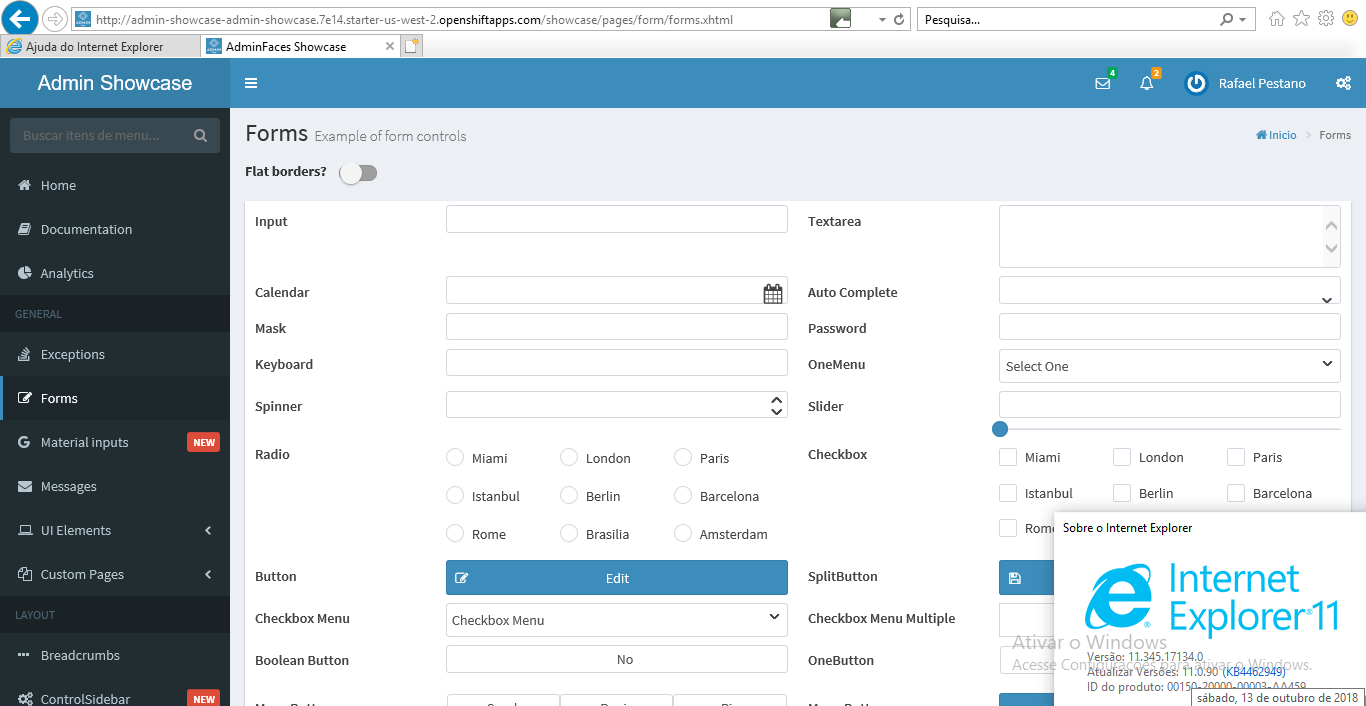1366x706 pixels.
Task: Check the Istanbul checkbox
Action: click(1007, 492)
